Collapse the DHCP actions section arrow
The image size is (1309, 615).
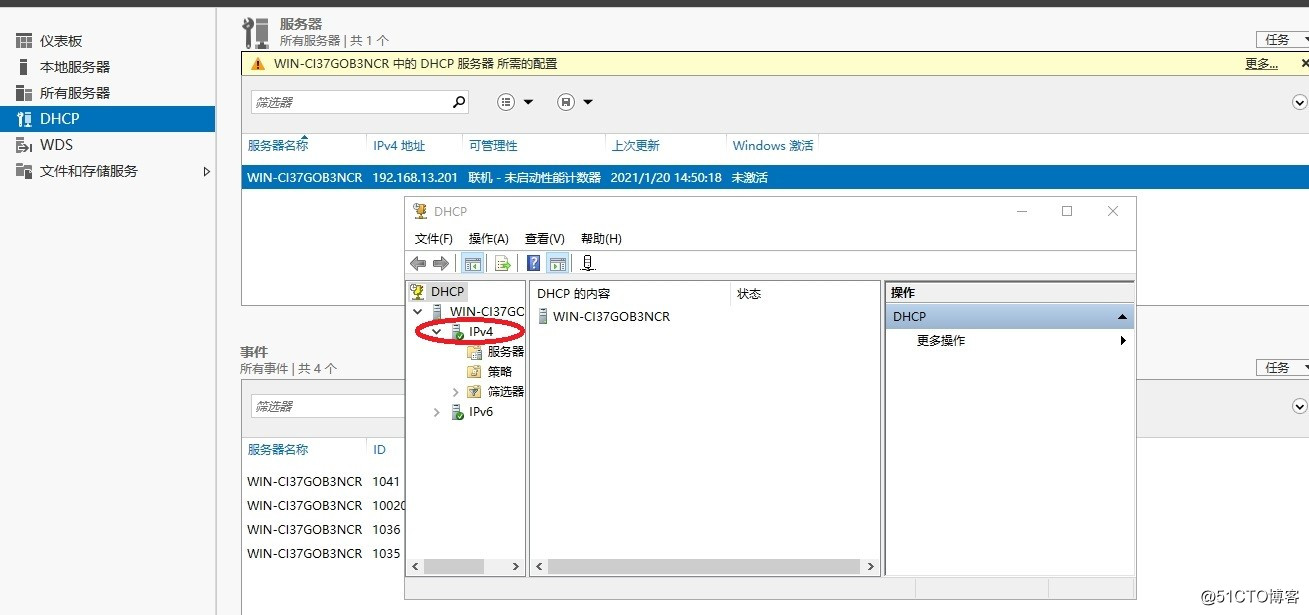point(1122,317)
